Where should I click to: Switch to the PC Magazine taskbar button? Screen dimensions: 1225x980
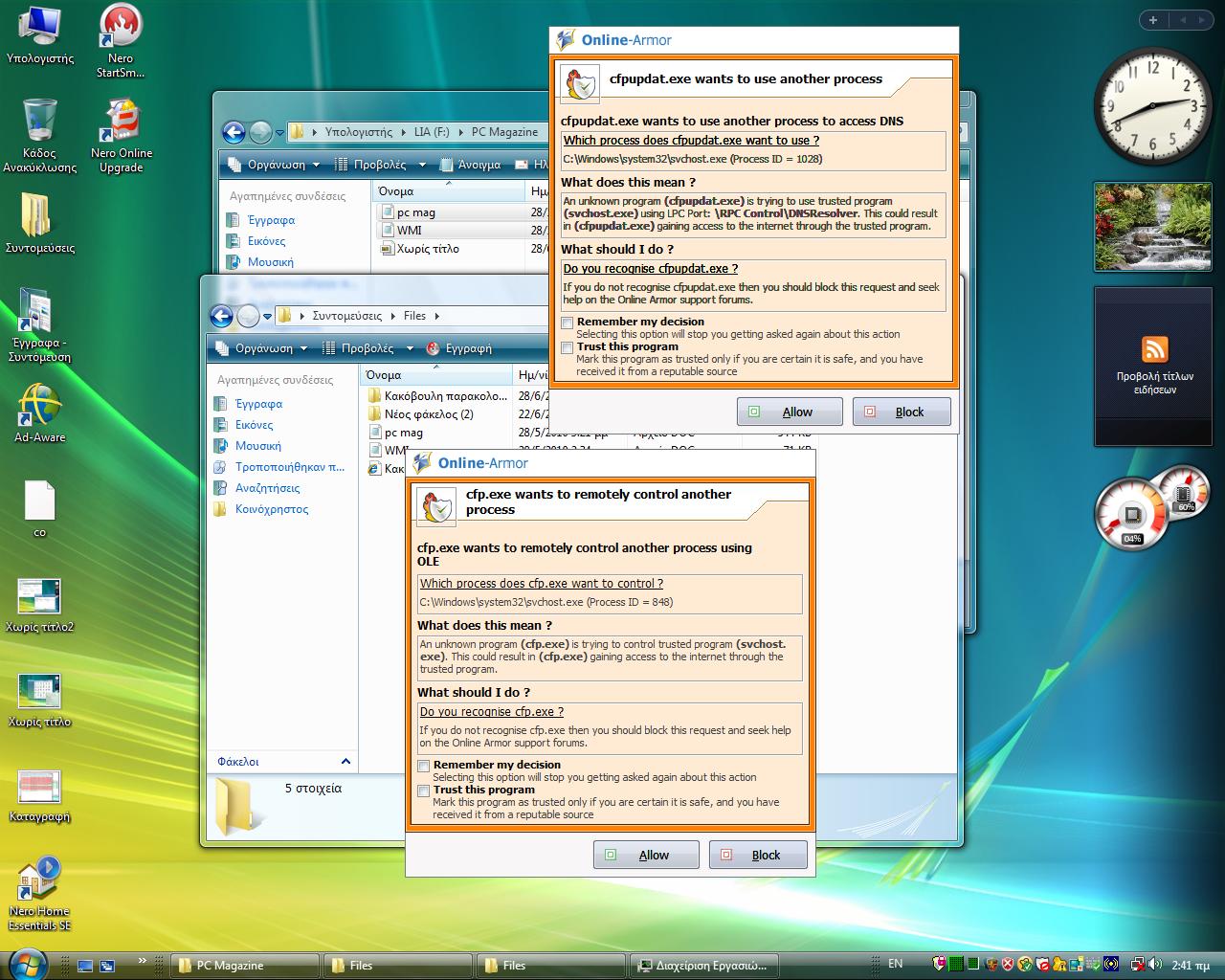(x=243, y=966)
